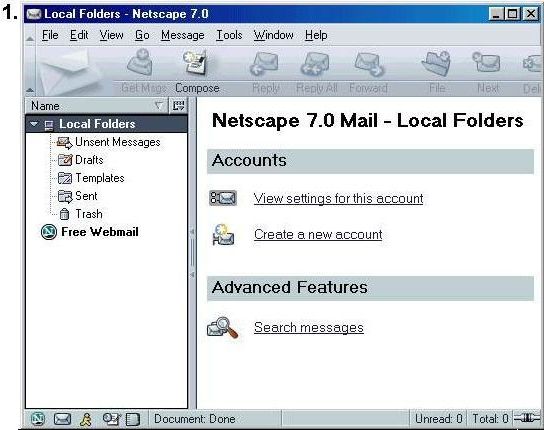Click the Unread: 0 status text
The height and width of the screenshot is (430, 544).
439,419
